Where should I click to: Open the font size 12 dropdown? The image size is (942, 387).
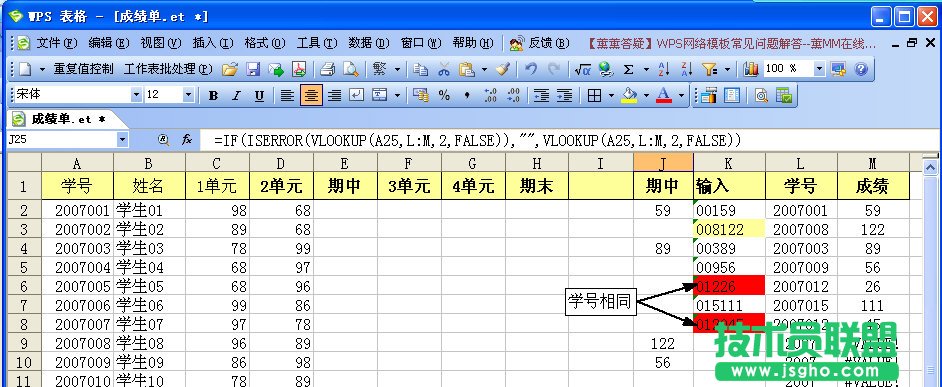click(188, 94)
